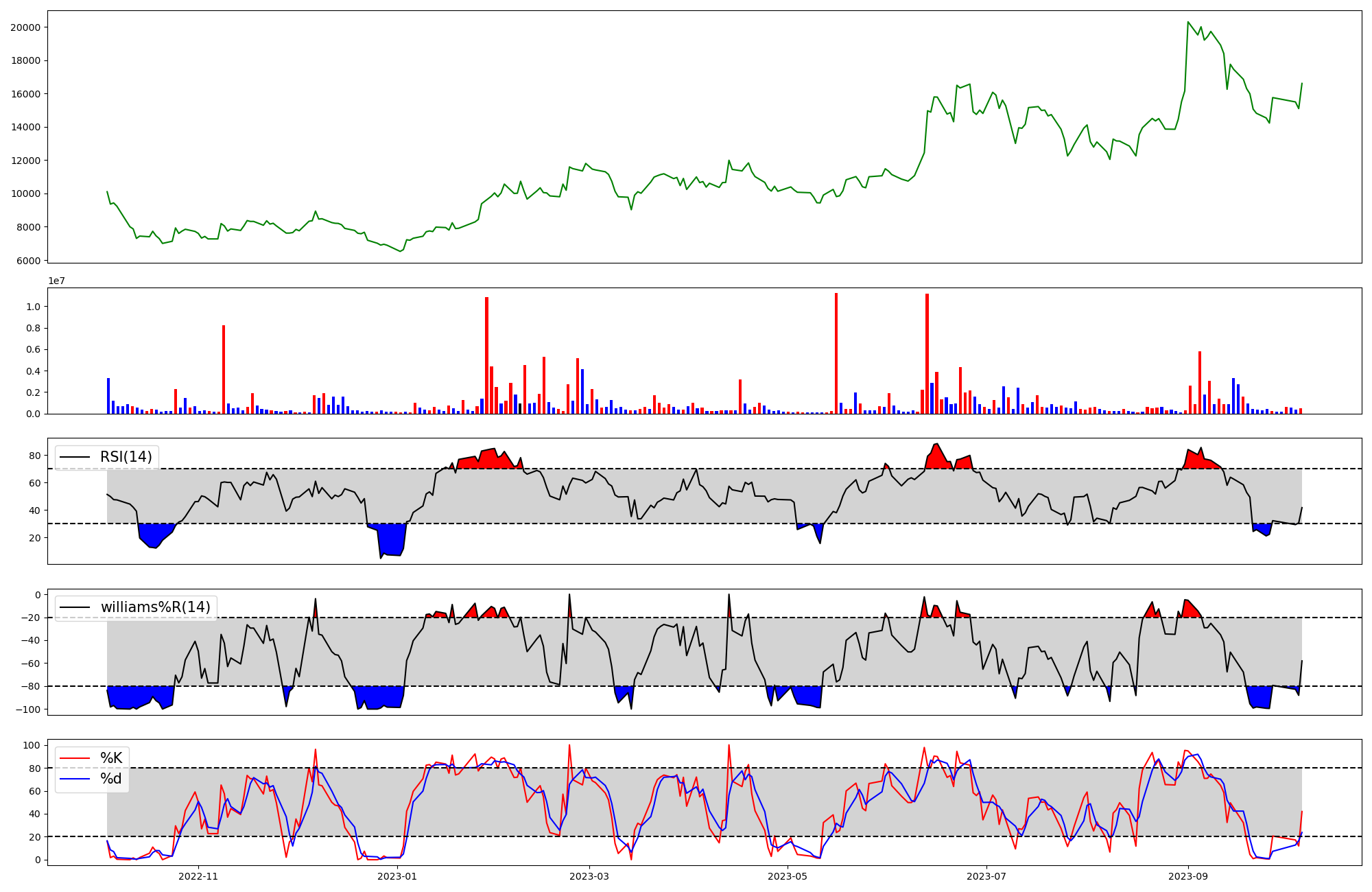Click the 2022-11 x-axis date label
Viewport: 1372px width, 892px height.
[x=198, y=876]
